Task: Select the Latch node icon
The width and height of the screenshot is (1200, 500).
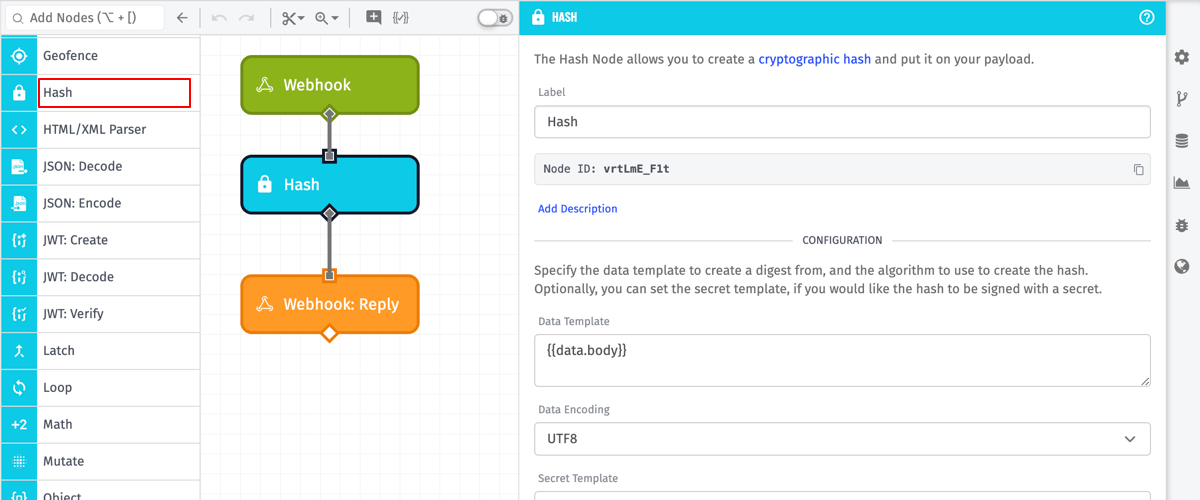Action: 19,352
